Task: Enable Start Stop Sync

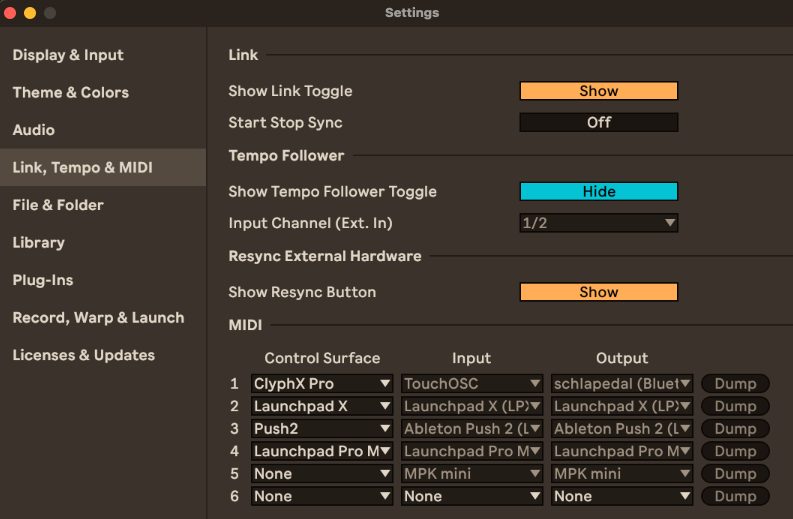Action: [x=598, y=122]
